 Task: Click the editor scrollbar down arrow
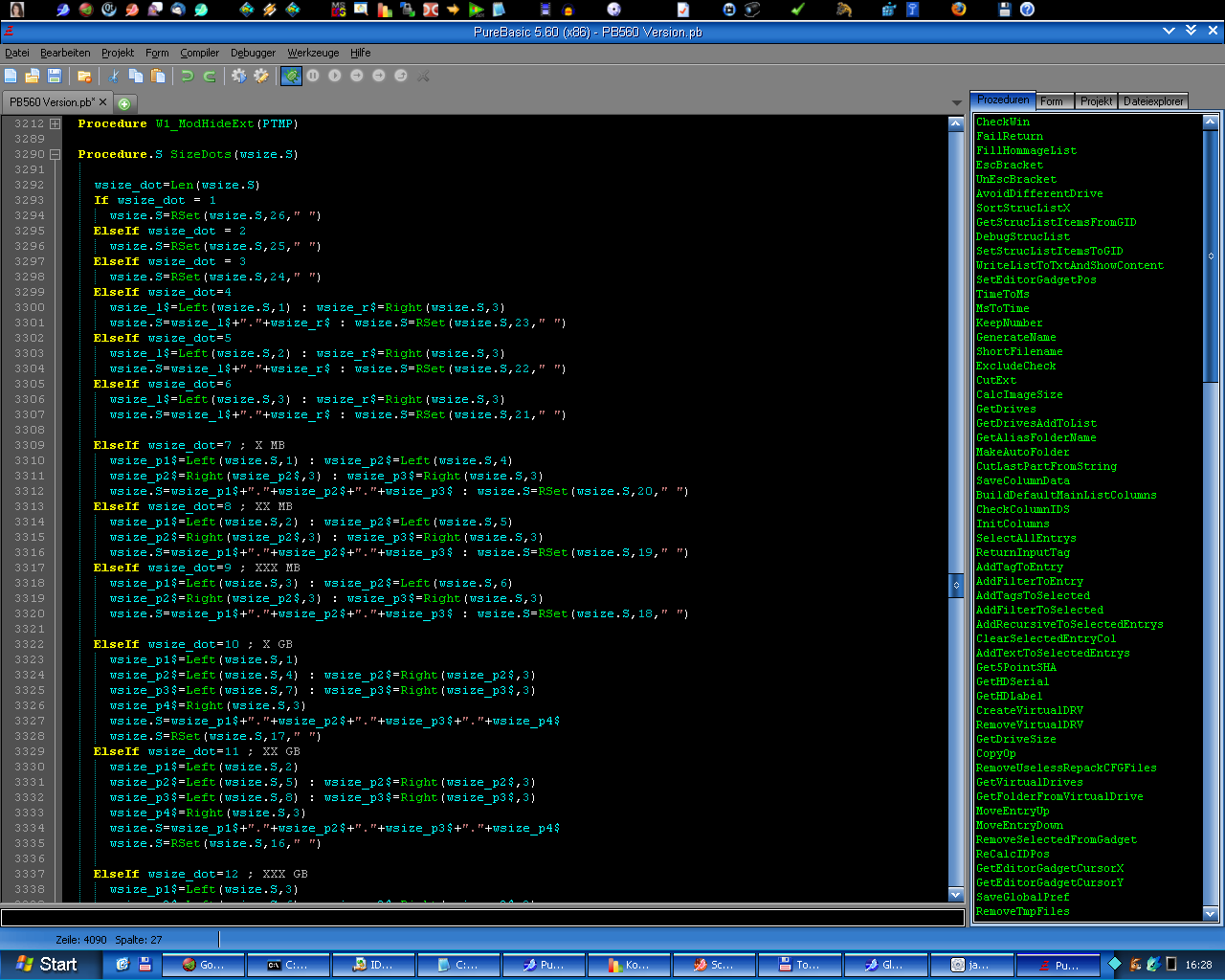955,894
